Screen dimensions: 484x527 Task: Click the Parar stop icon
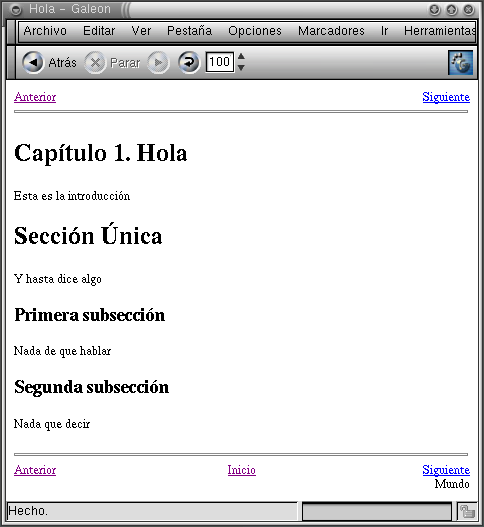click(x=95, y=63)
